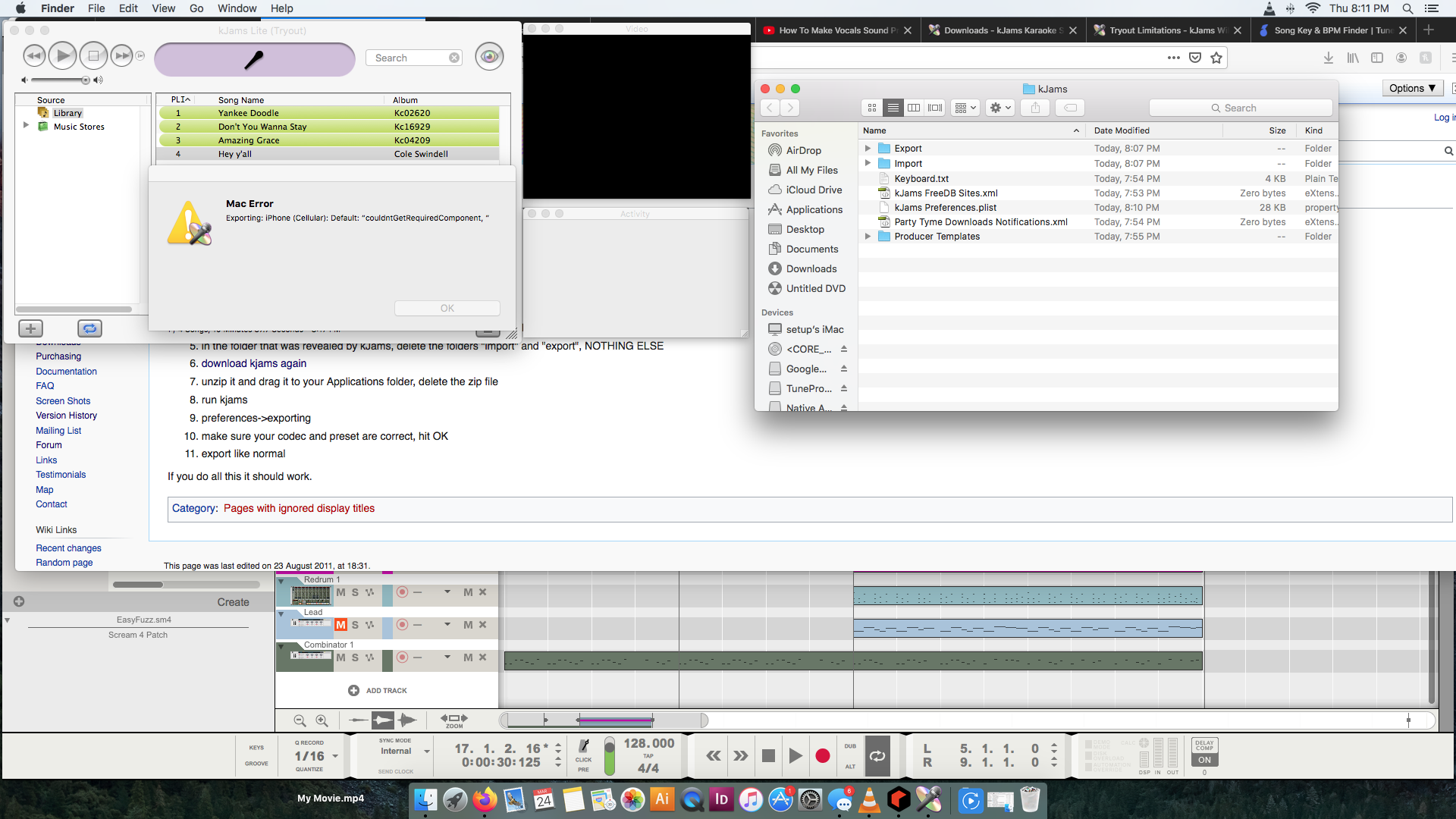Image resolution: width=1456 pixels, height=819 pixels.
Task: Click the metronome Click button
Action: pos(583,748)
